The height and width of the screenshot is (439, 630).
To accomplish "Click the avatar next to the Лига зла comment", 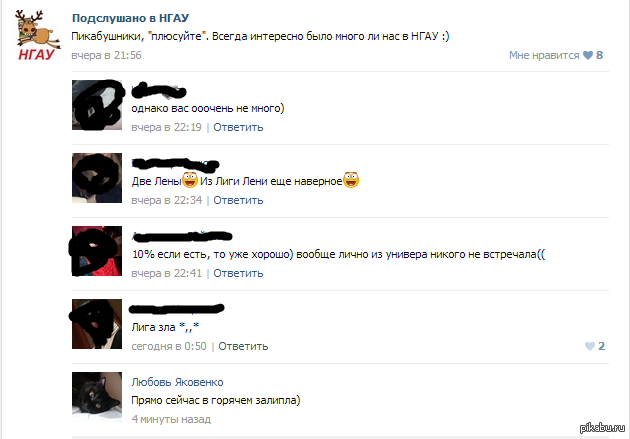I will click(97, 324).
